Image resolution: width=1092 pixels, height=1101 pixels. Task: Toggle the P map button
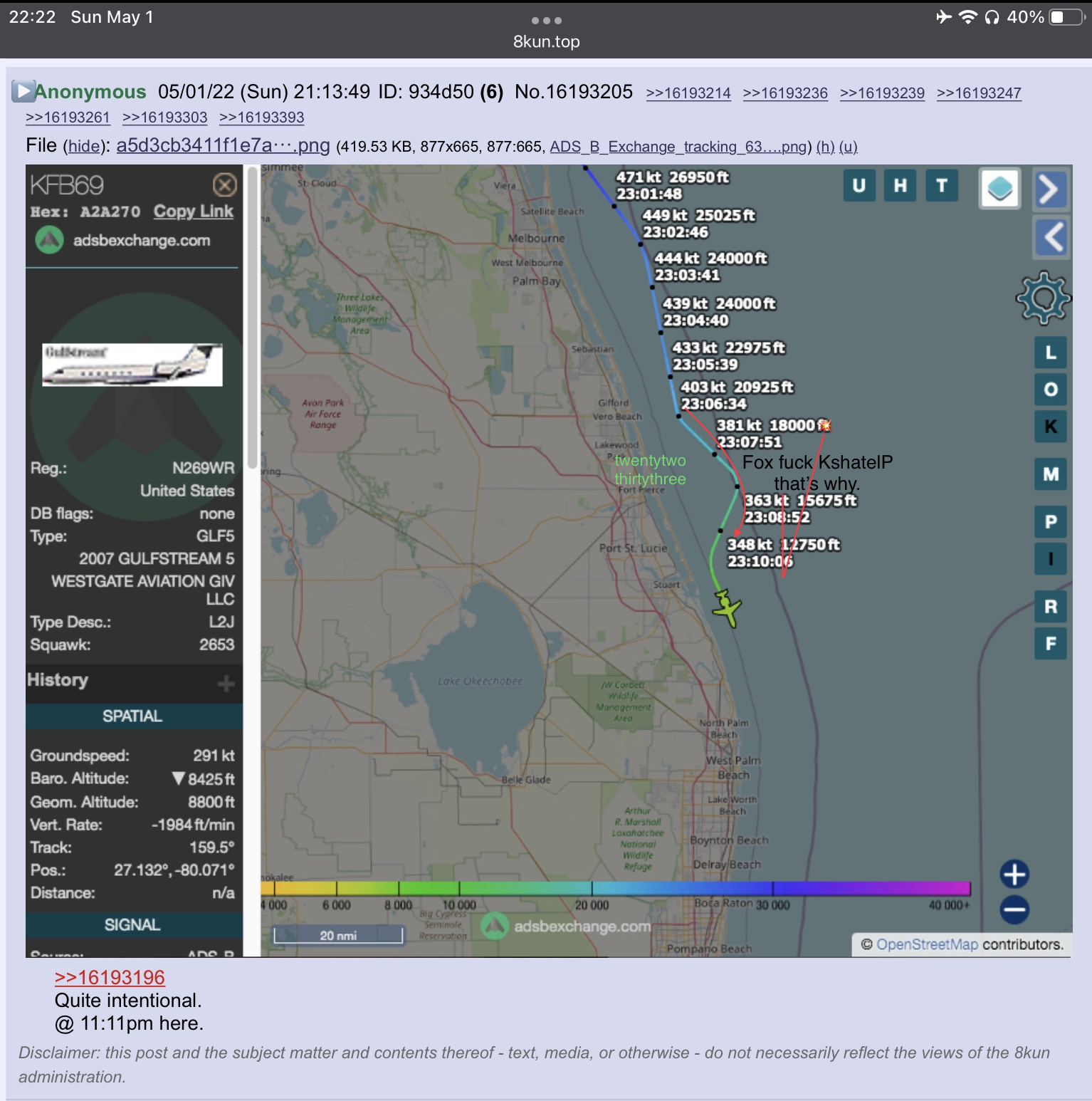1051,522
